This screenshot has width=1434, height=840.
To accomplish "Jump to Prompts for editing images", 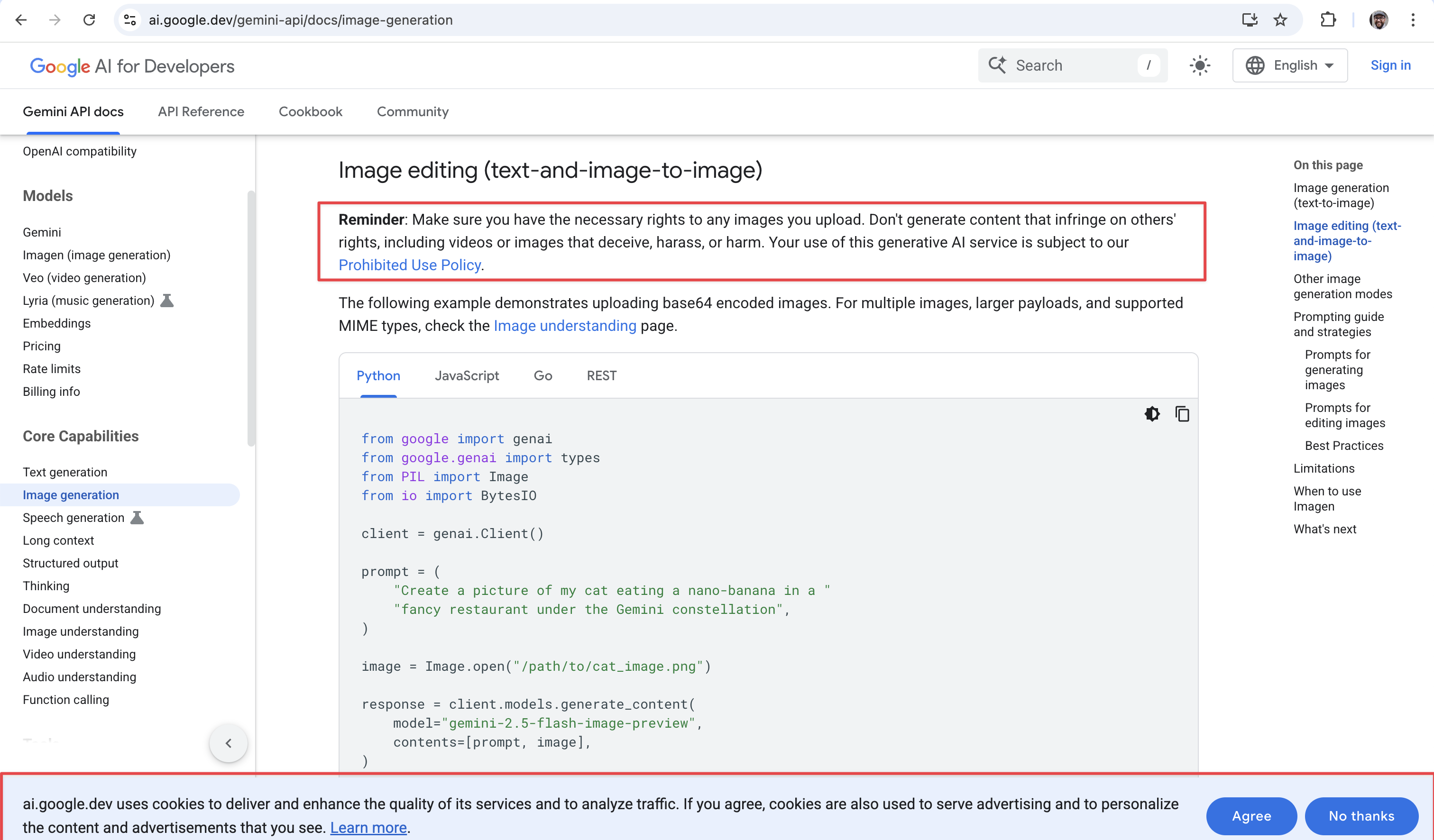I will click(x=1345, y=415).
